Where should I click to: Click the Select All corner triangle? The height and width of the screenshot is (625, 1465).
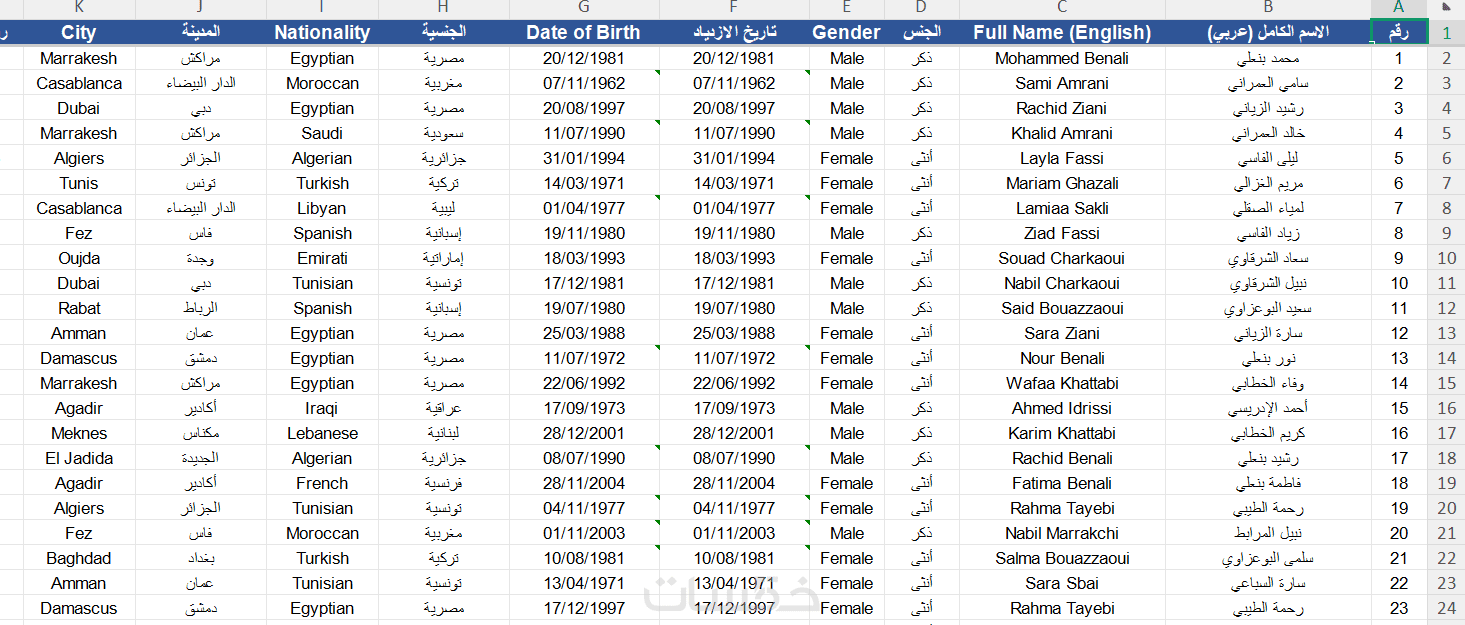[x=1446, y=8]
